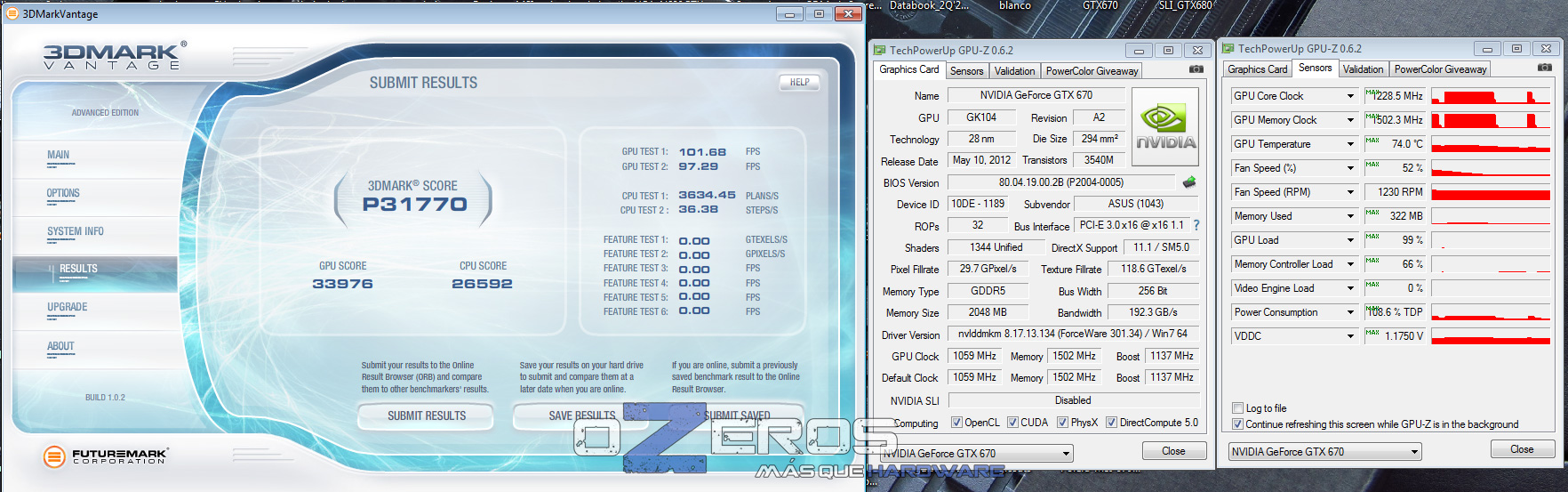Image resolution: width=1568 pixels, height=492 pixels.
Task: Click the SAVE RESULTS button
Action: [581, 415]
